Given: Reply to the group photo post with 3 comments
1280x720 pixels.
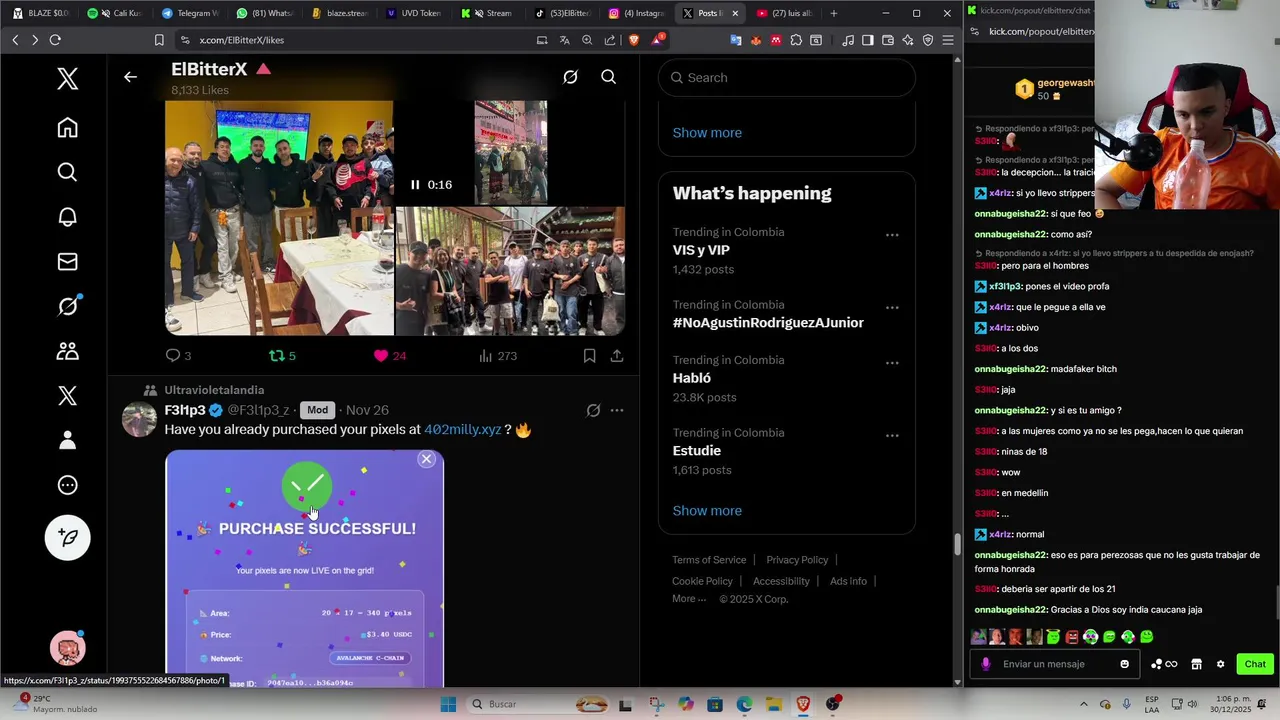Looking at the screenshot, I should pyautogui.click(x=178, y=356).
